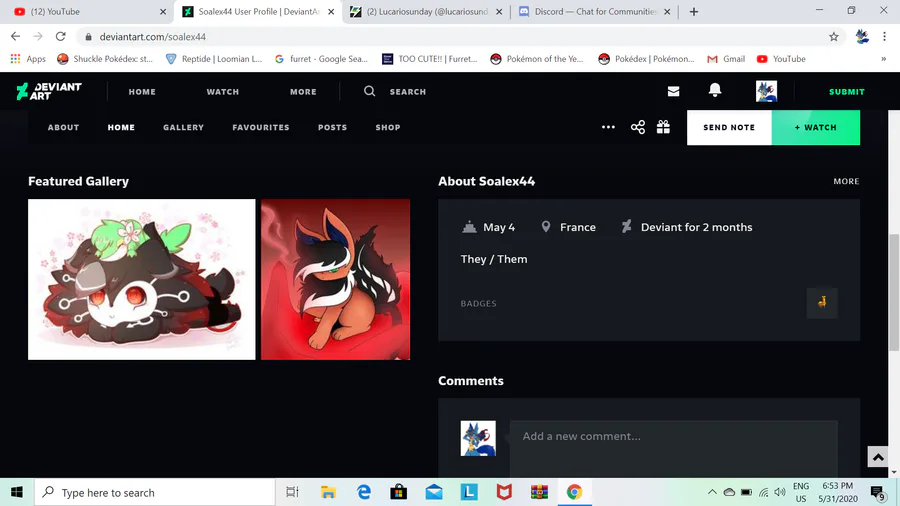This screenshot has height=506, width=900.
Task: Click the DeviantArt logo
Action: click(49, 91)
